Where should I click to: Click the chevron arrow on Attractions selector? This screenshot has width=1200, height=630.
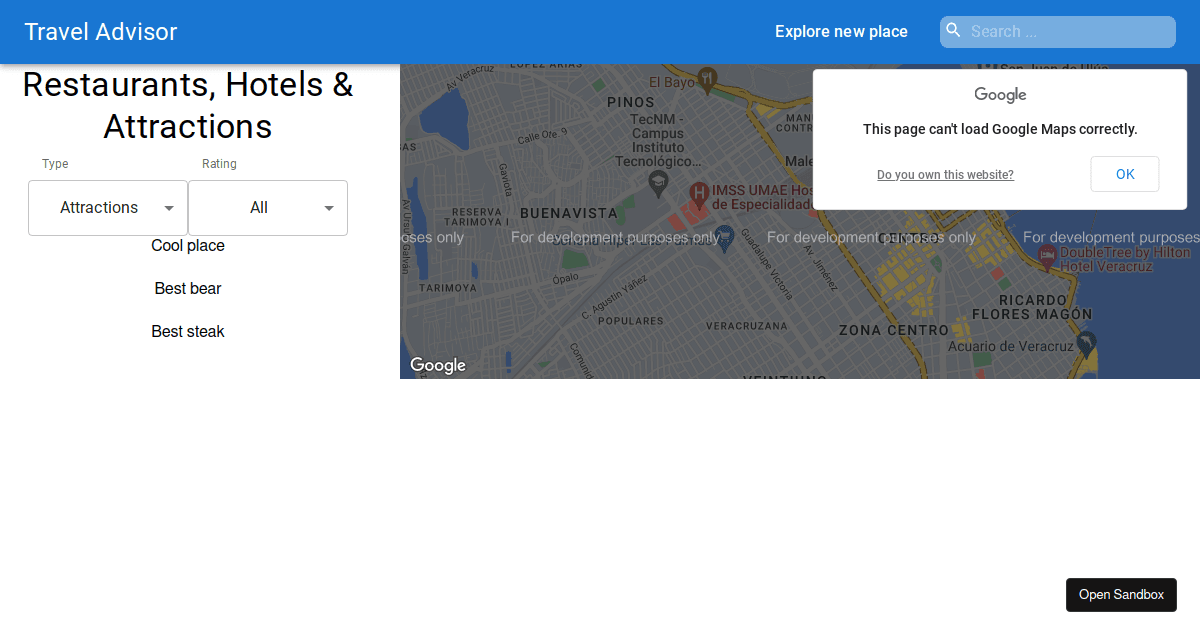tap(169, 207)
